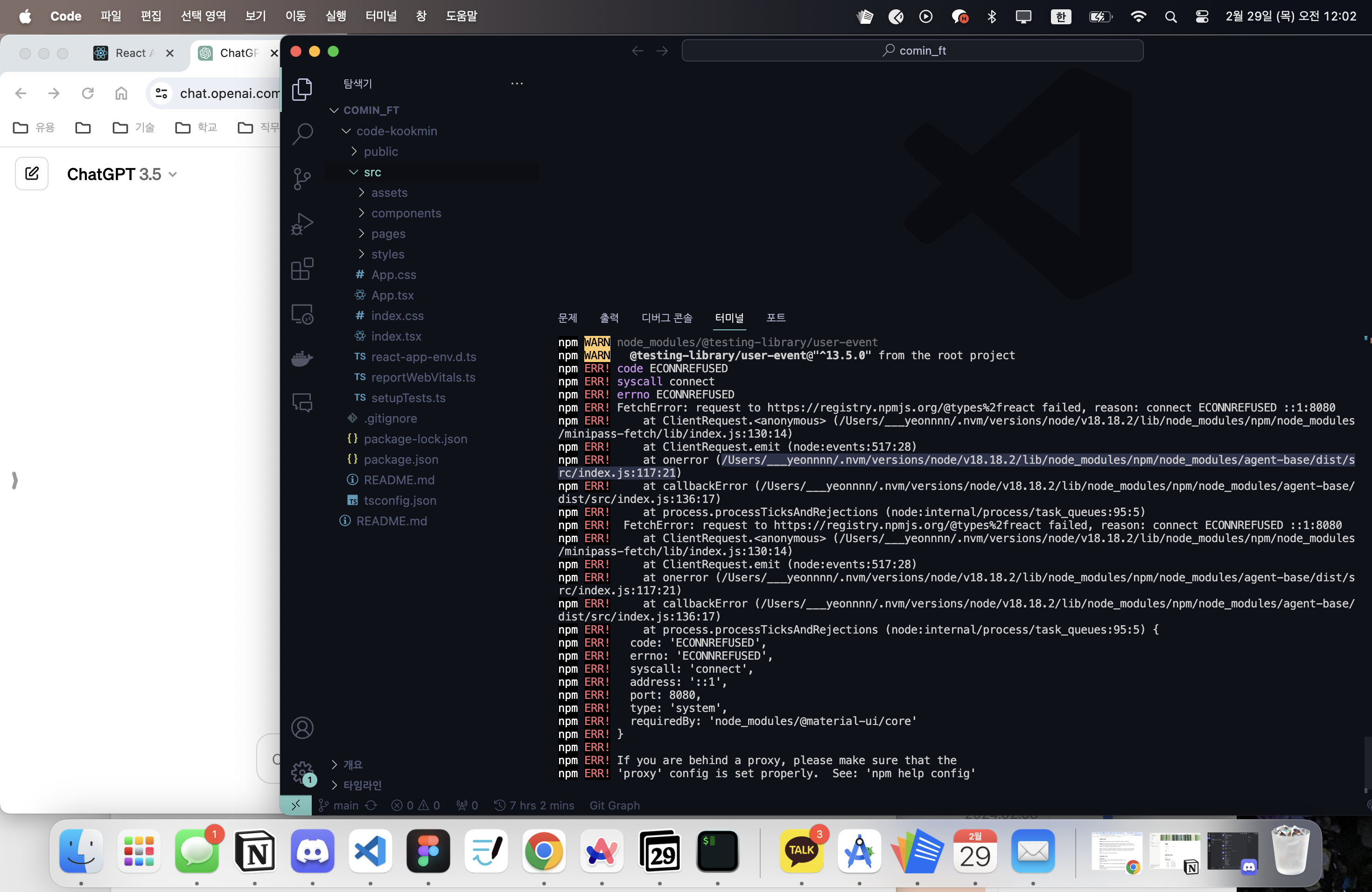This screenshot has width=1372, height=892.
Task: Click the Accounts icon in activity bar
Action: 302,728
